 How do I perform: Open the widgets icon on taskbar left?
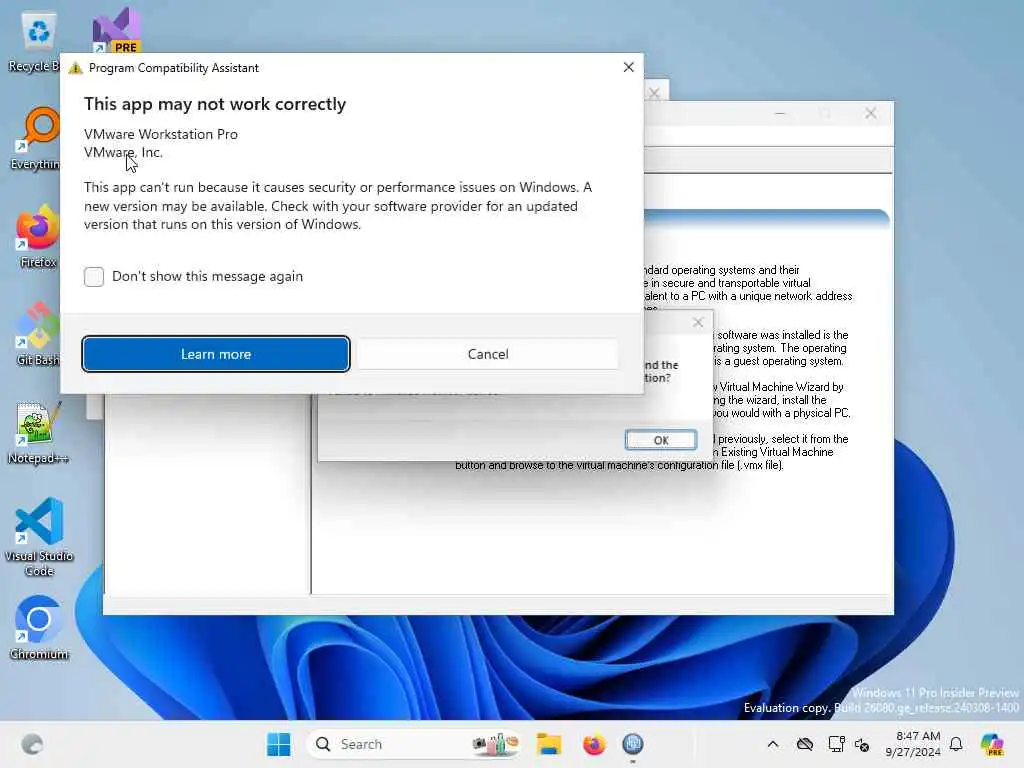point(32,744)
